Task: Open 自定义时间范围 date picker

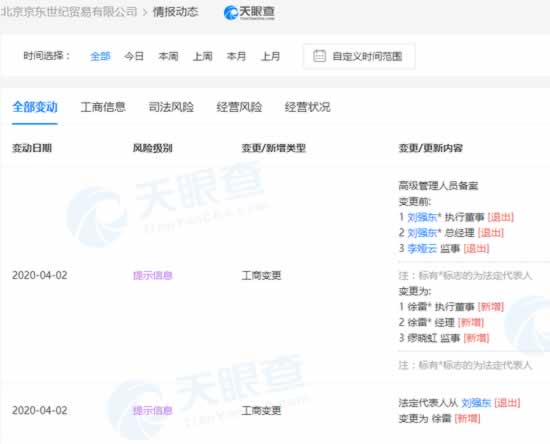Action: point(359,56)
